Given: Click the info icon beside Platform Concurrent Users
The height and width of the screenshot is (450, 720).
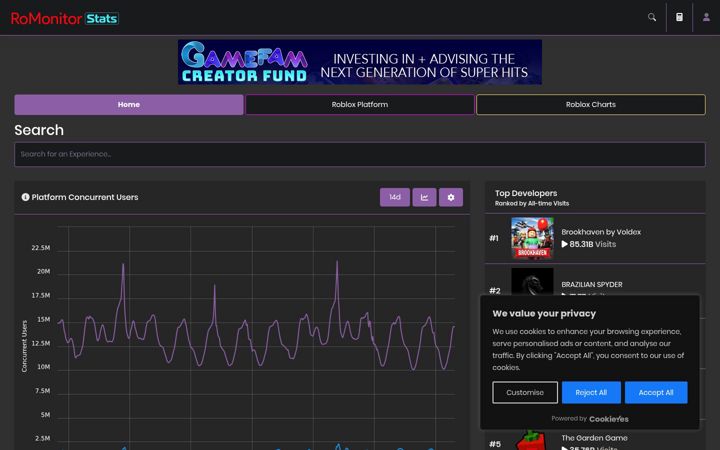Looking at the screenshot, I should [x=25, y=197].
